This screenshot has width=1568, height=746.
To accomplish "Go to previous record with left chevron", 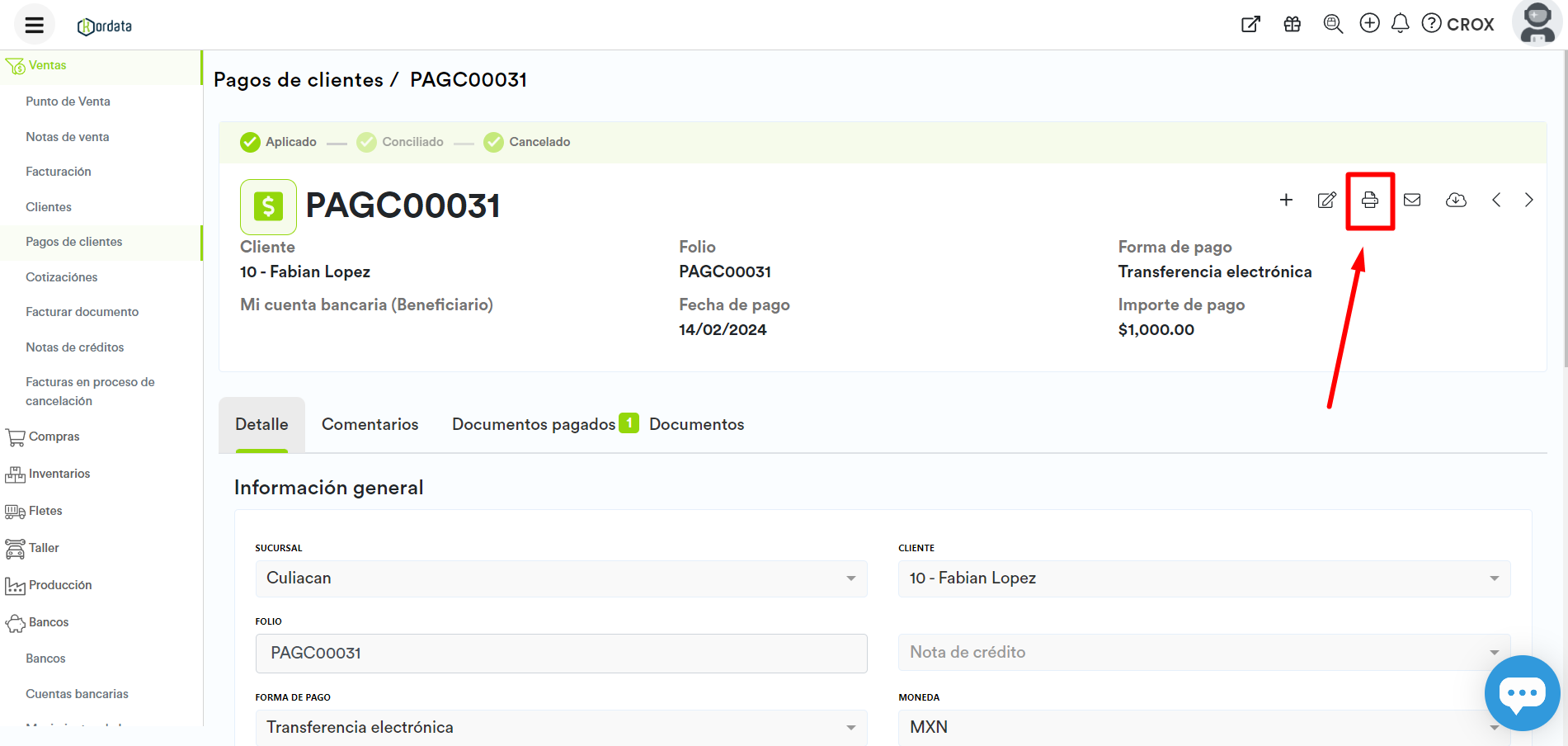I will click(1496, 200).
